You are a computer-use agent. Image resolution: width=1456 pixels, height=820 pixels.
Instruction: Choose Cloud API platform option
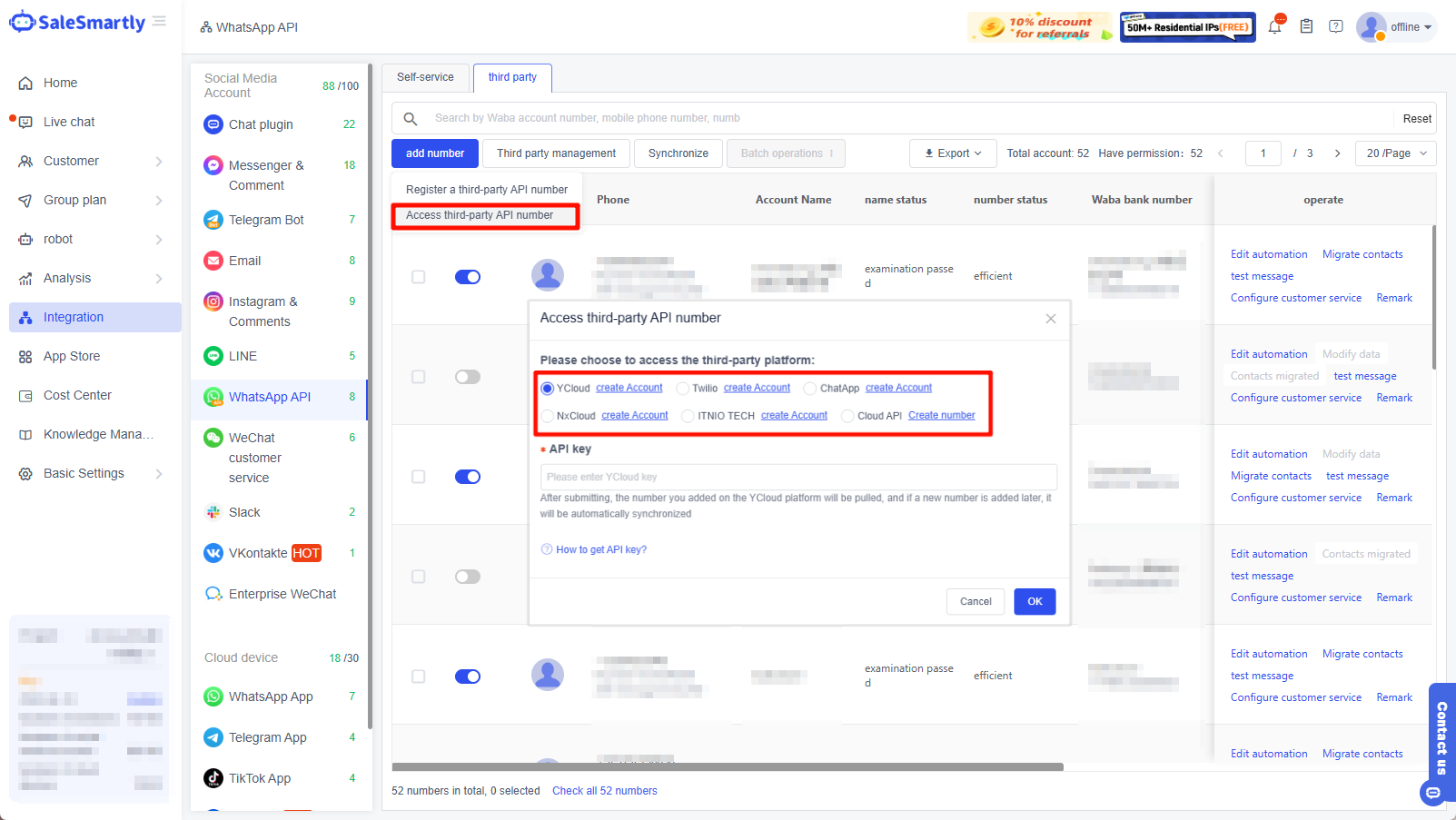[847, 416]
